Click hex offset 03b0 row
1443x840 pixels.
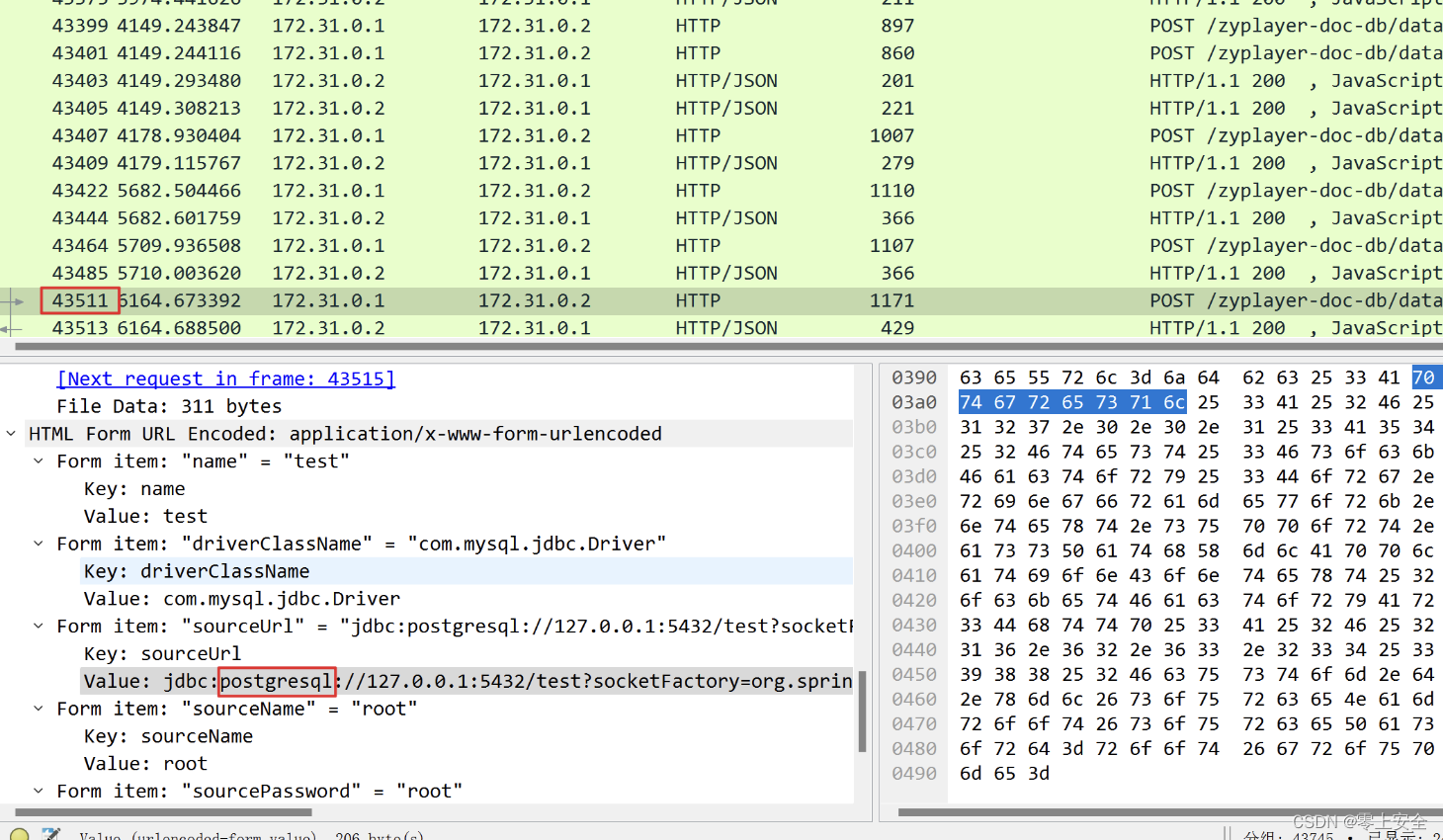914,427
